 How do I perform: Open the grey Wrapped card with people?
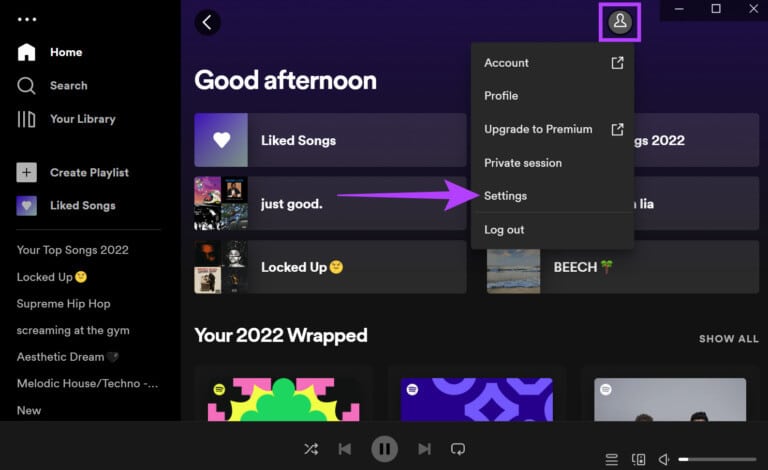(x=670, y=395)
